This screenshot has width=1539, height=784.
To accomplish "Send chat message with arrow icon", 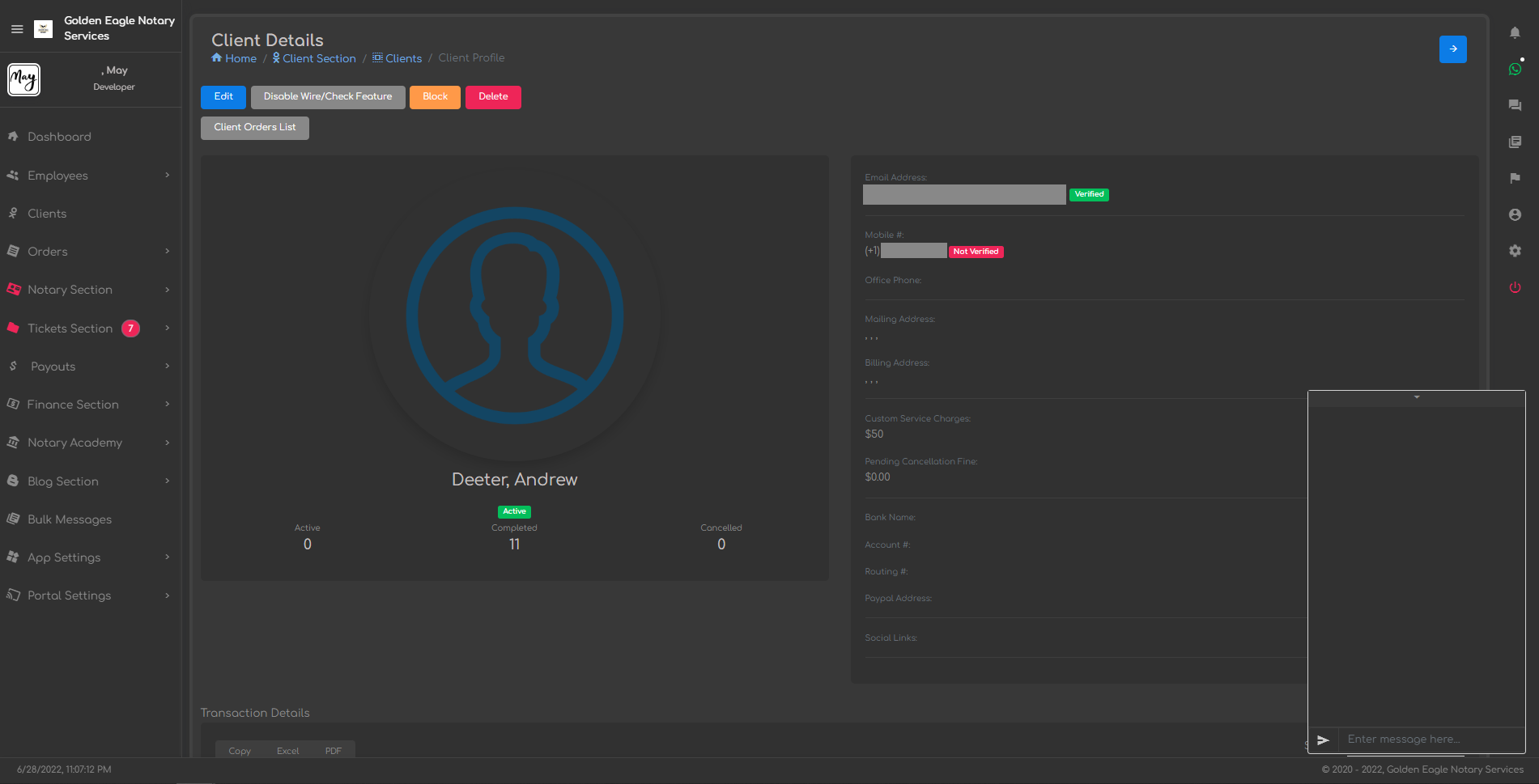I will point(1323,740).
